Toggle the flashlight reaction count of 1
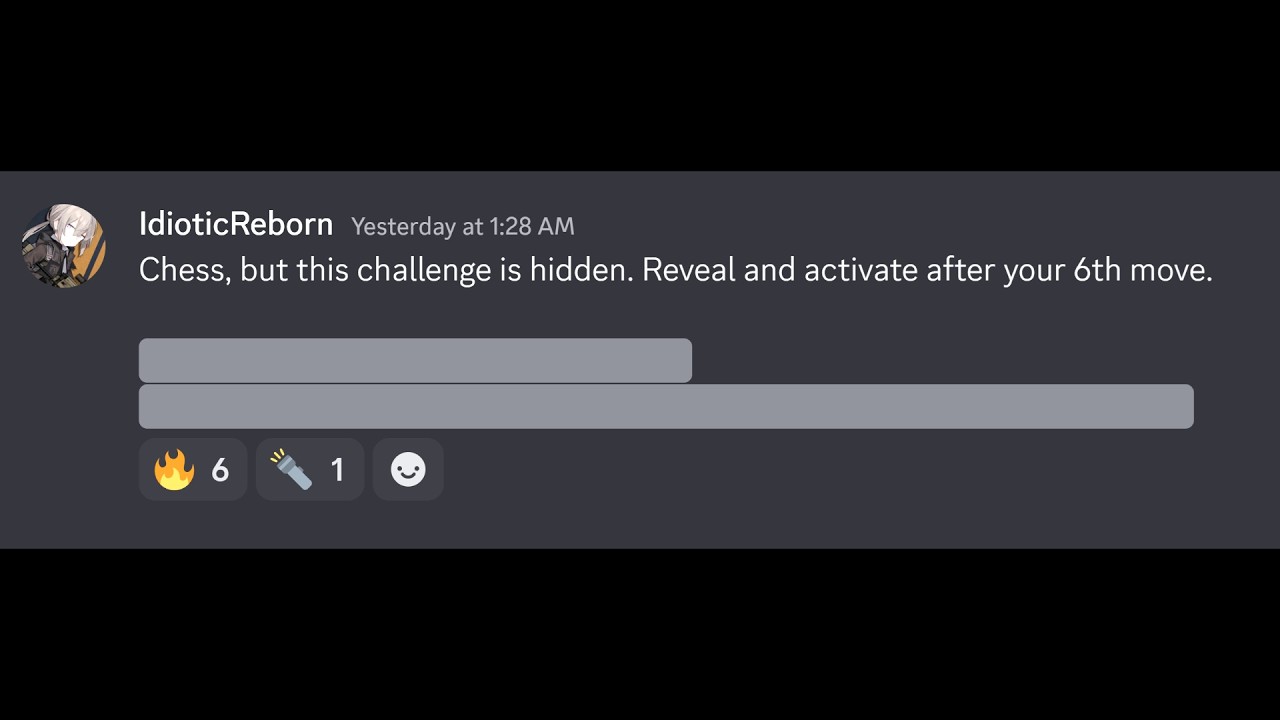Image resolution: width=1280 pixels, height=720 pixels. 310,469
